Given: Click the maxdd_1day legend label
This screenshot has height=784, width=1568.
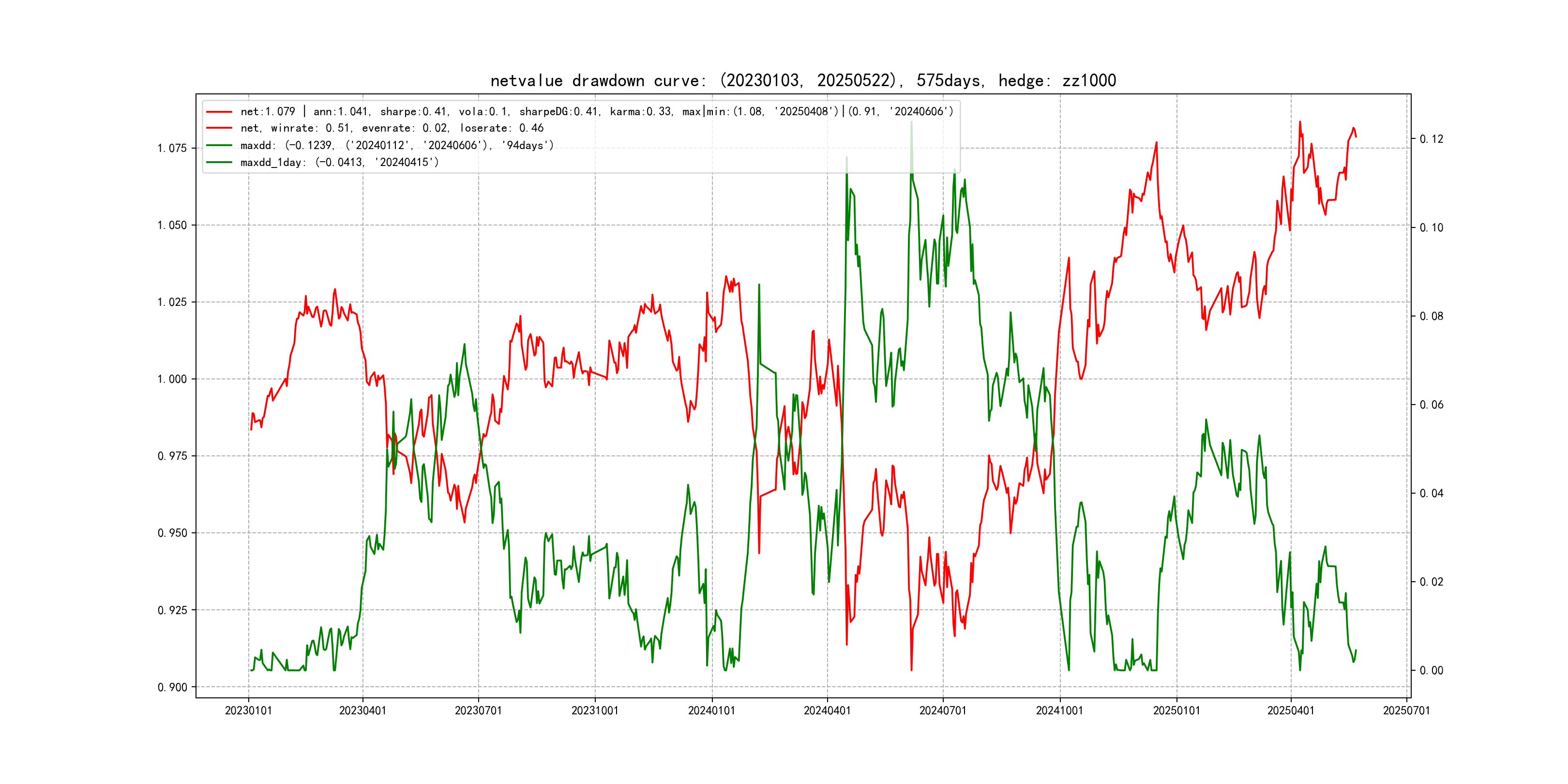Looking at the screenshot, I should coord(339,163).
